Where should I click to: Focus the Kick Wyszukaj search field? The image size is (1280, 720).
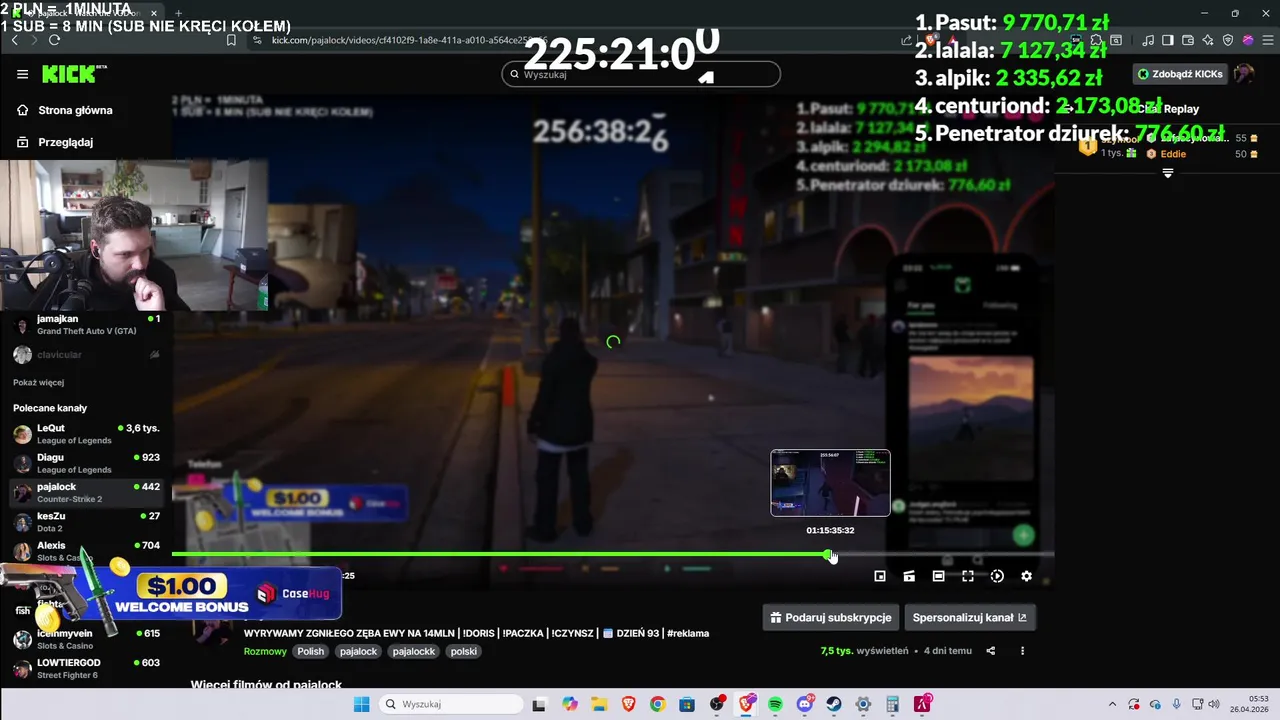pyautogui.click(x=641, y=74)
